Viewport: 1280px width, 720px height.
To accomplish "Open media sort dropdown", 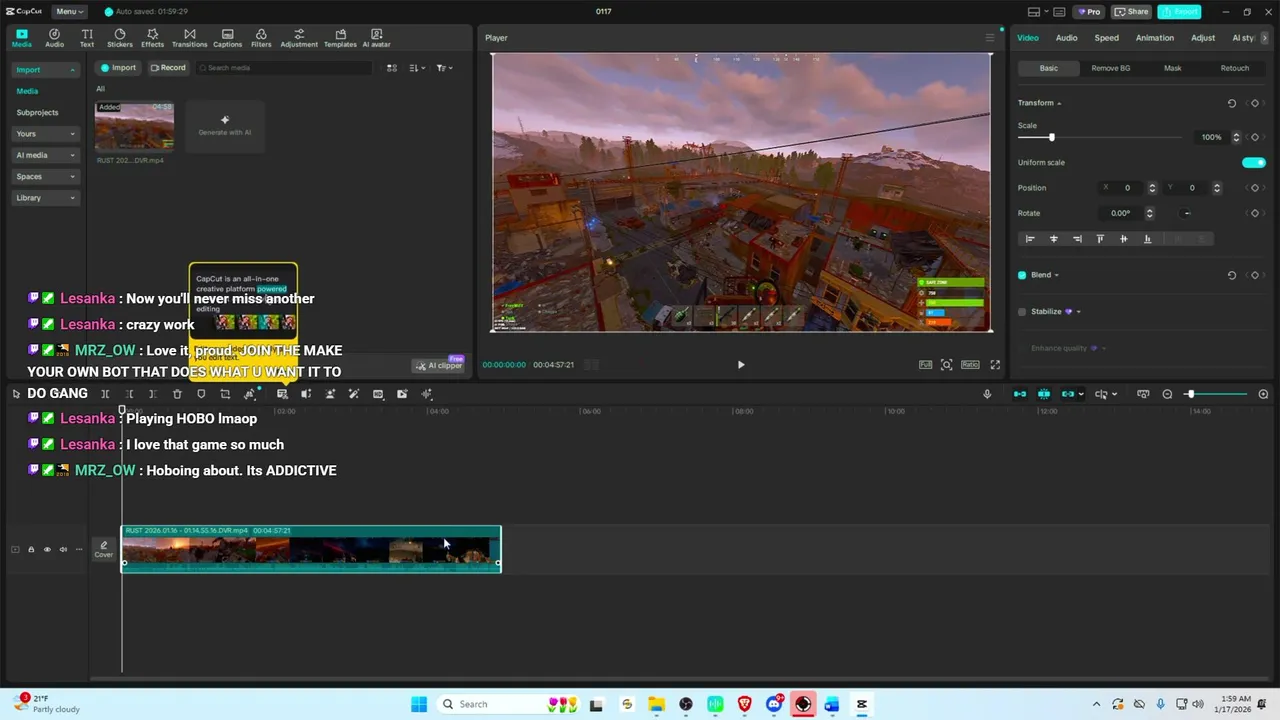I will click(x=417, y=68).
